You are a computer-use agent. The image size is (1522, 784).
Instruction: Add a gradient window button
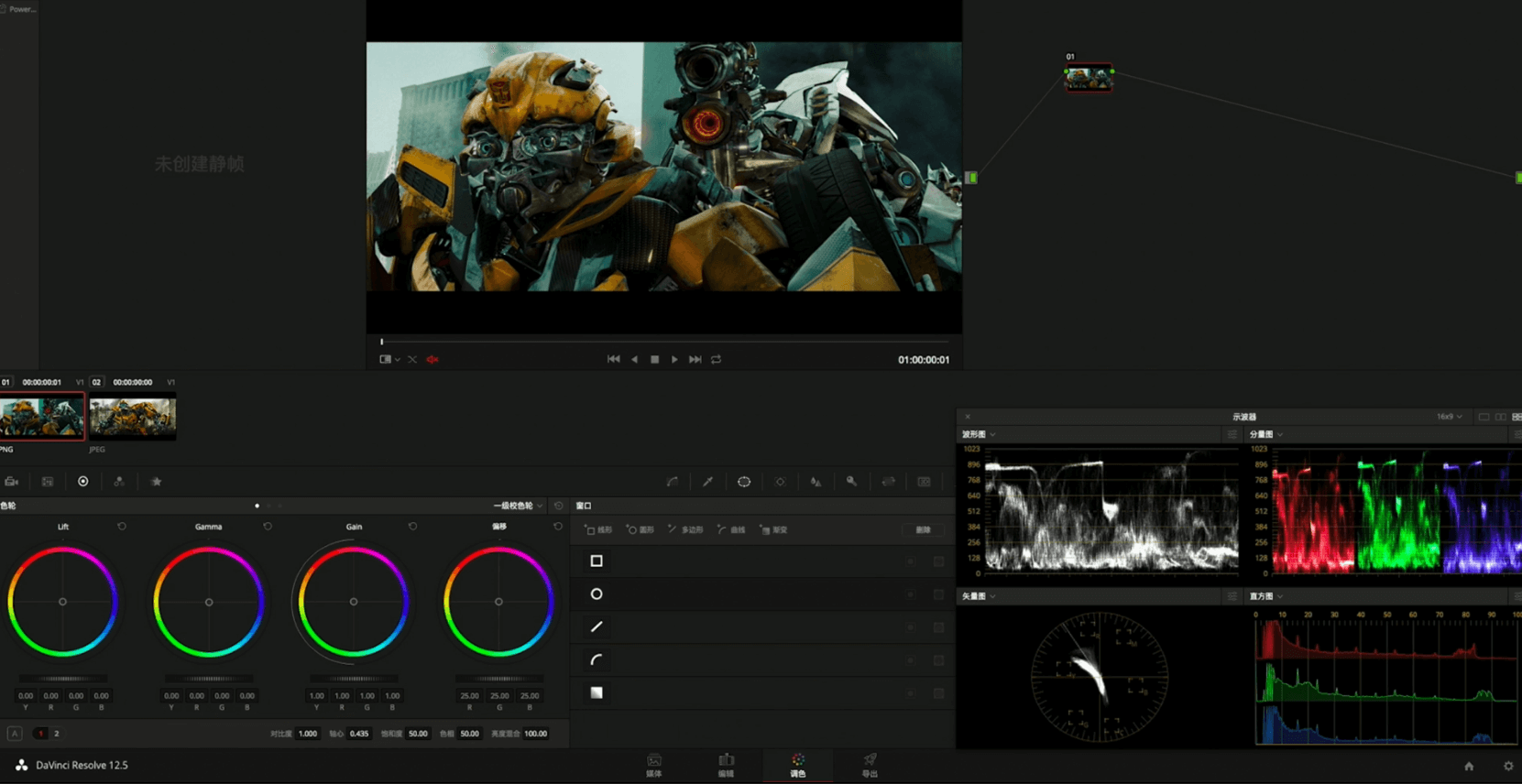[773, 529]
